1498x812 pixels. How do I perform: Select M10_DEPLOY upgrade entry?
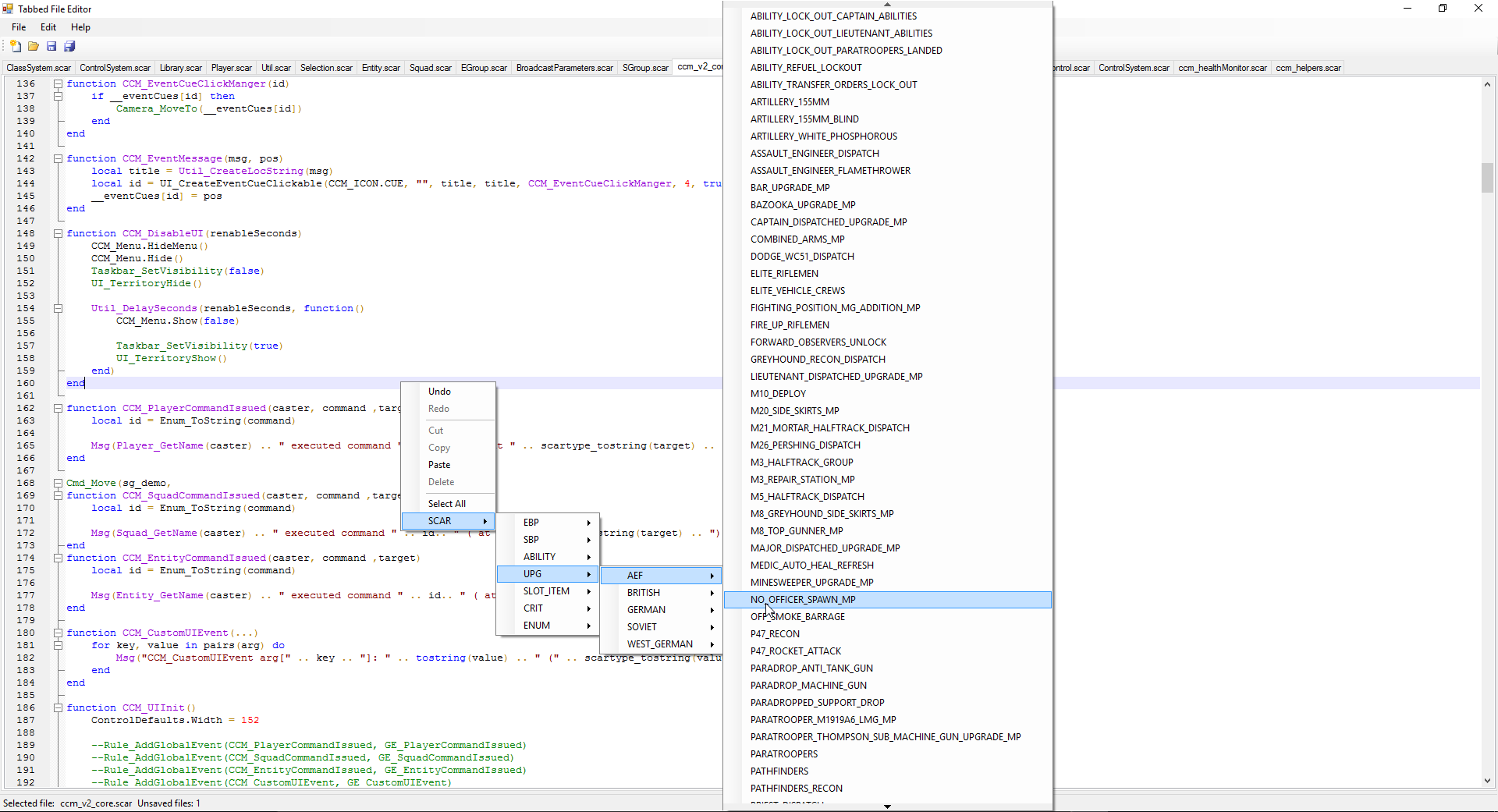tap(888, 394)
